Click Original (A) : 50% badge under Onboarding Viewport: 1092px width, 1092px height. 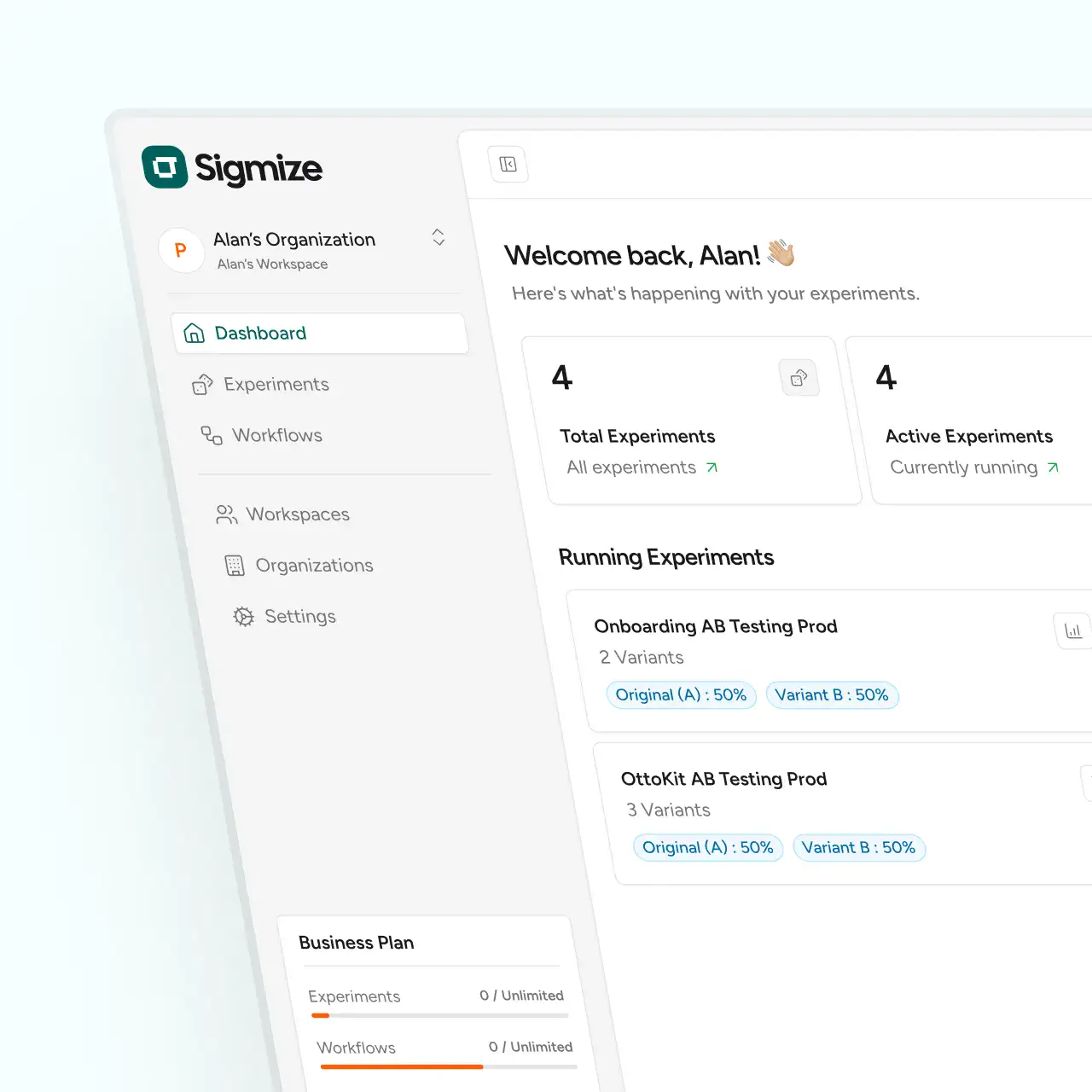click(x=681, y=695)
